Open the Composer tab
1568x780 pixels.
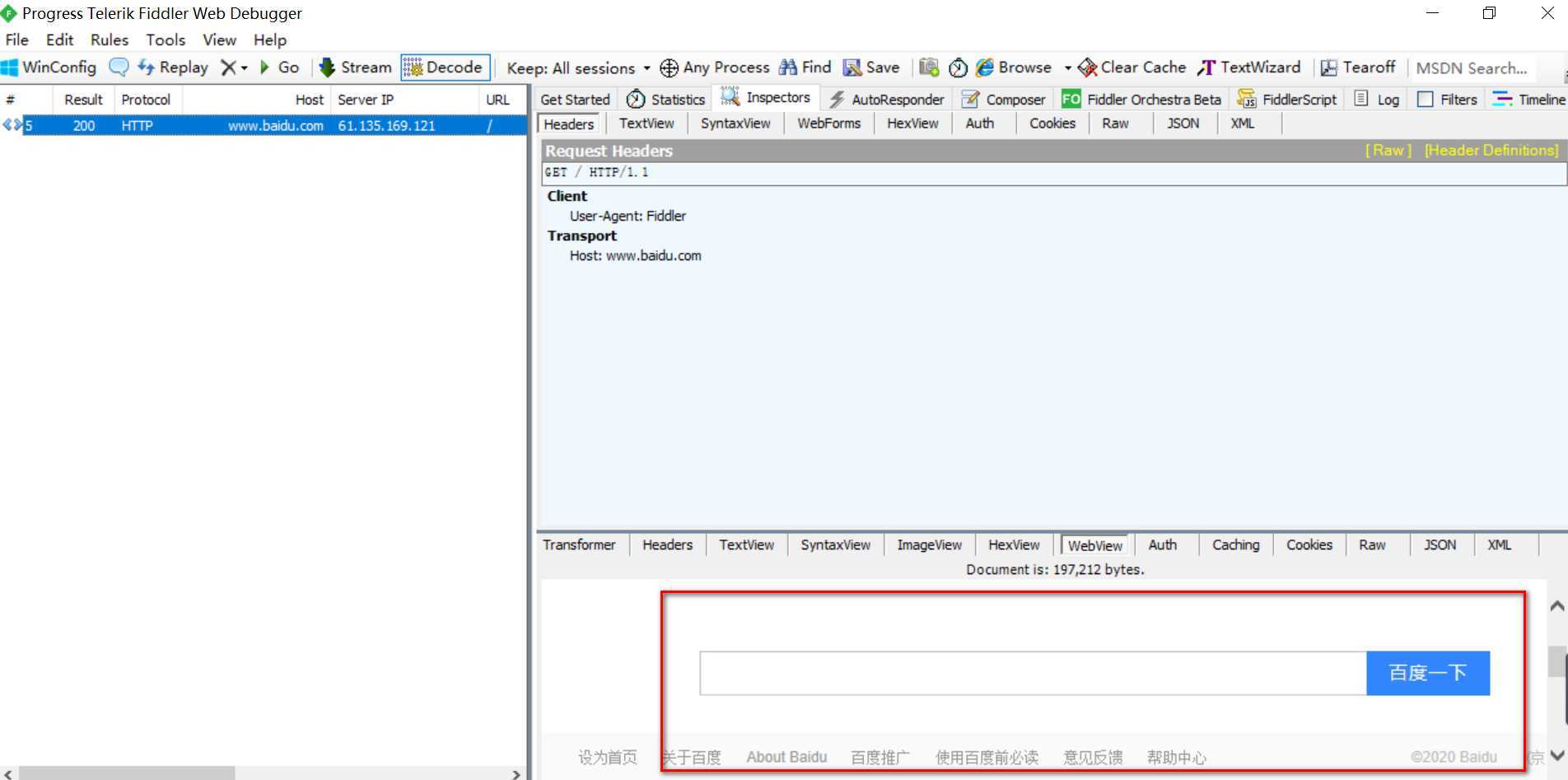1004,100
